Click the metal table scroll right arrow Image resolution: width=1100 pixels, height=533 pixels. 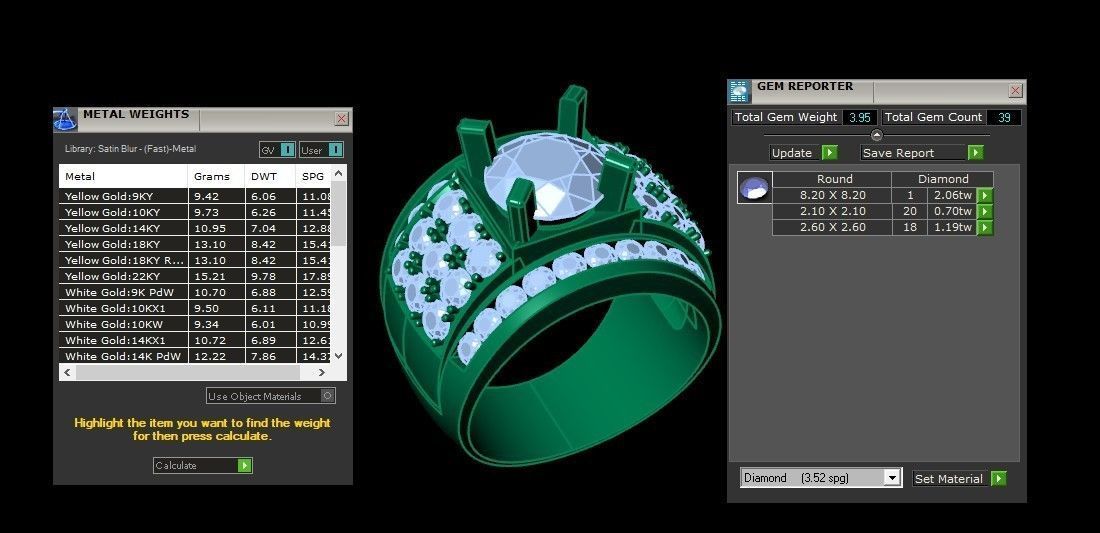[x=322, y=372]
